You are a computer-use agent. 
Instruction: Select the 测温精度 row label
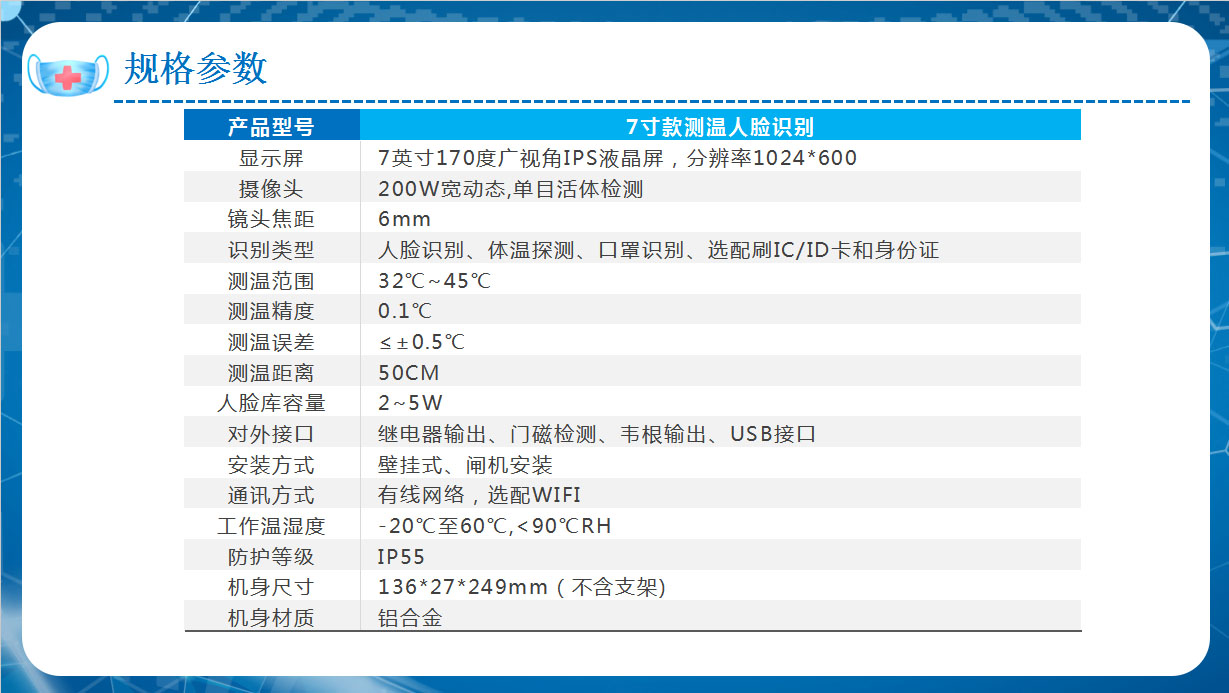[271, 311]
